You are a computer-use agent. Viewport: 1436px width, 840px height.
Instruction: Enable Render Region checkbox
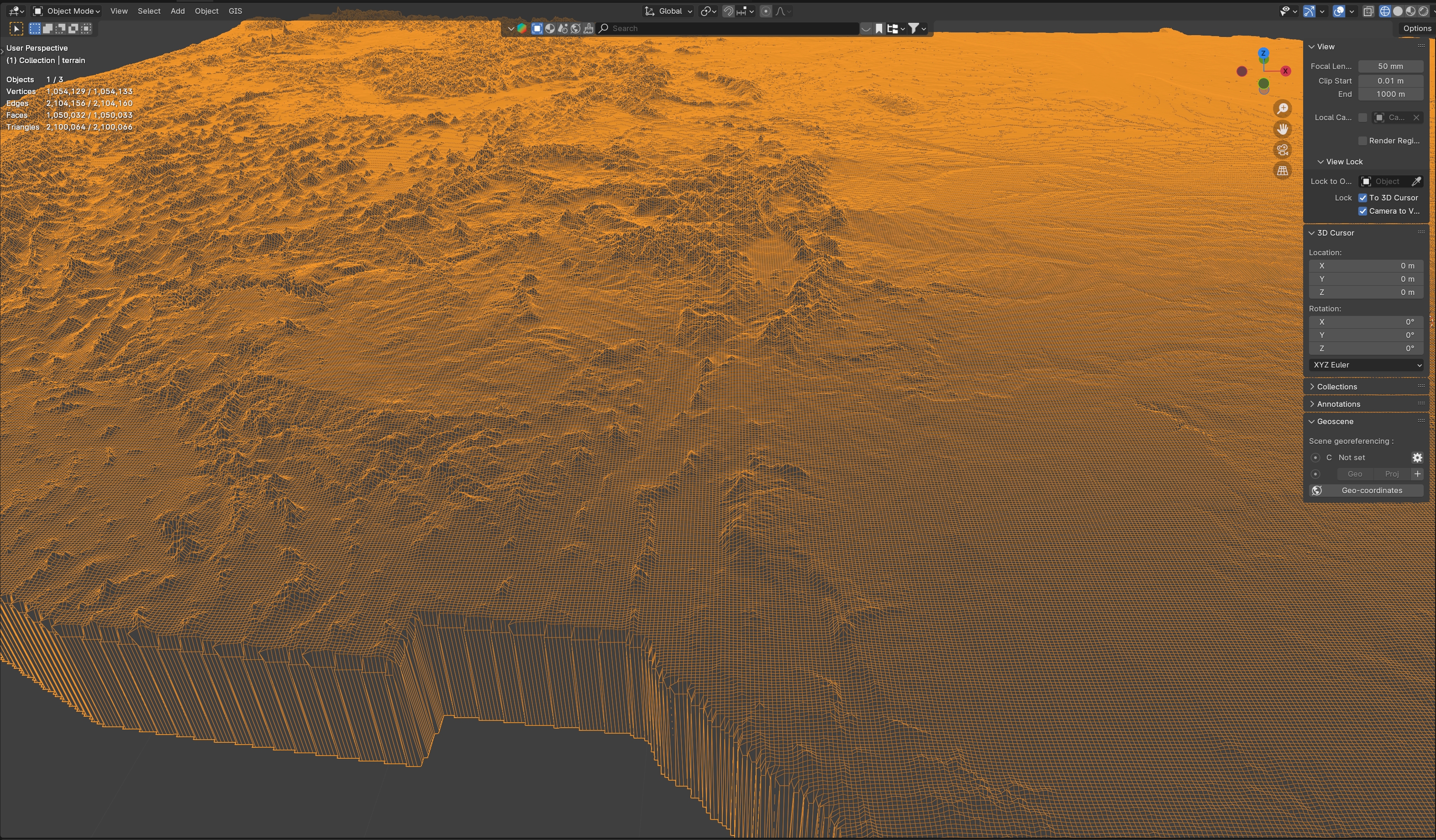point(1362,141)
